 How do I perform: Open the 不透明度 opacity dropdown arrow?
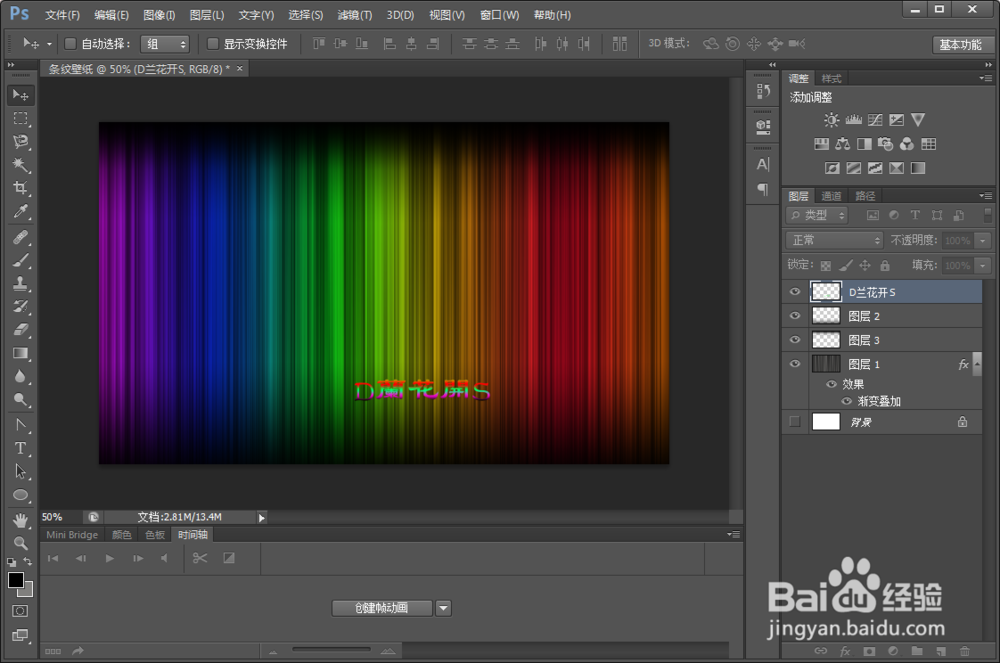983,240
